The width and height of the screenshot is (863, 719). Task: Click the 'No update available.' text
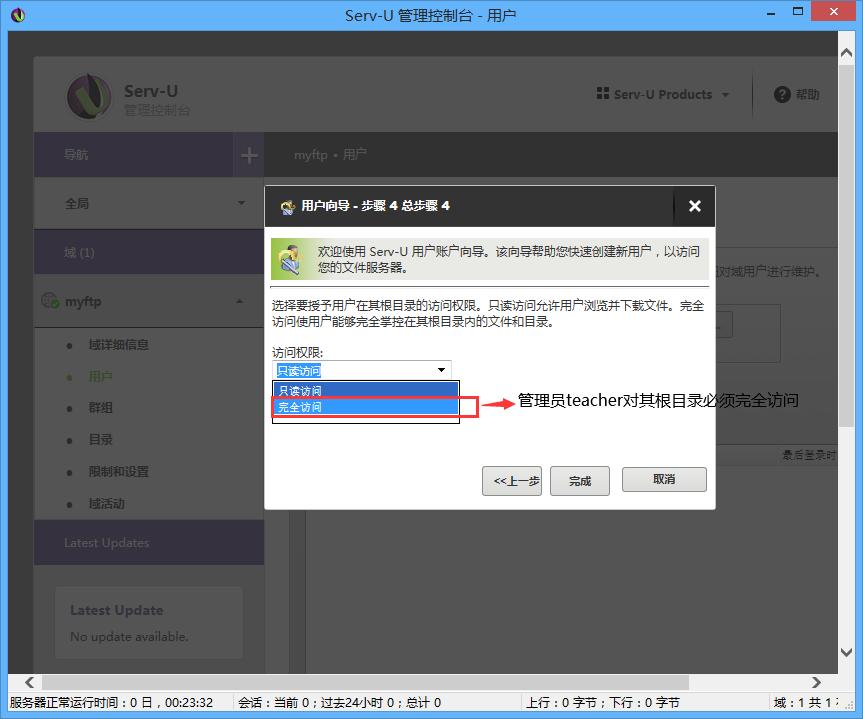click(129, 636)
